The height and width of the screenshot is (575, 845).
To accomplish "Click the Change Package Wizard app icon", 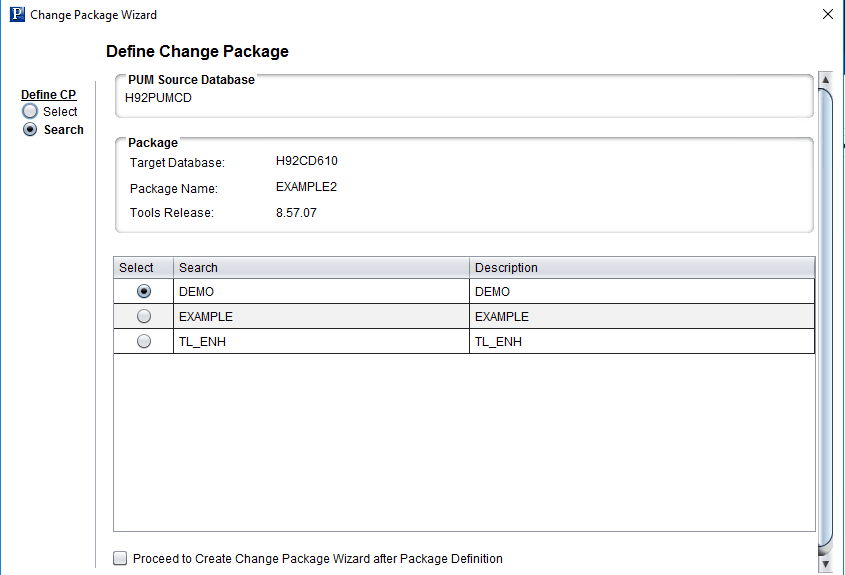I will 17,15.
